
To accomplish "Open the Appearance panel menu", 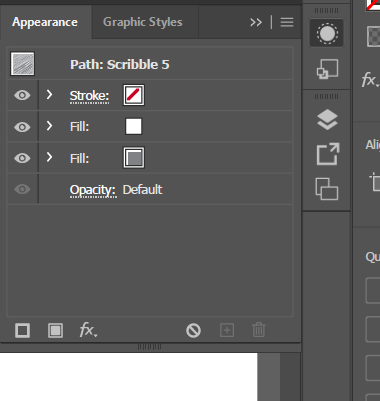I will 287,22.
